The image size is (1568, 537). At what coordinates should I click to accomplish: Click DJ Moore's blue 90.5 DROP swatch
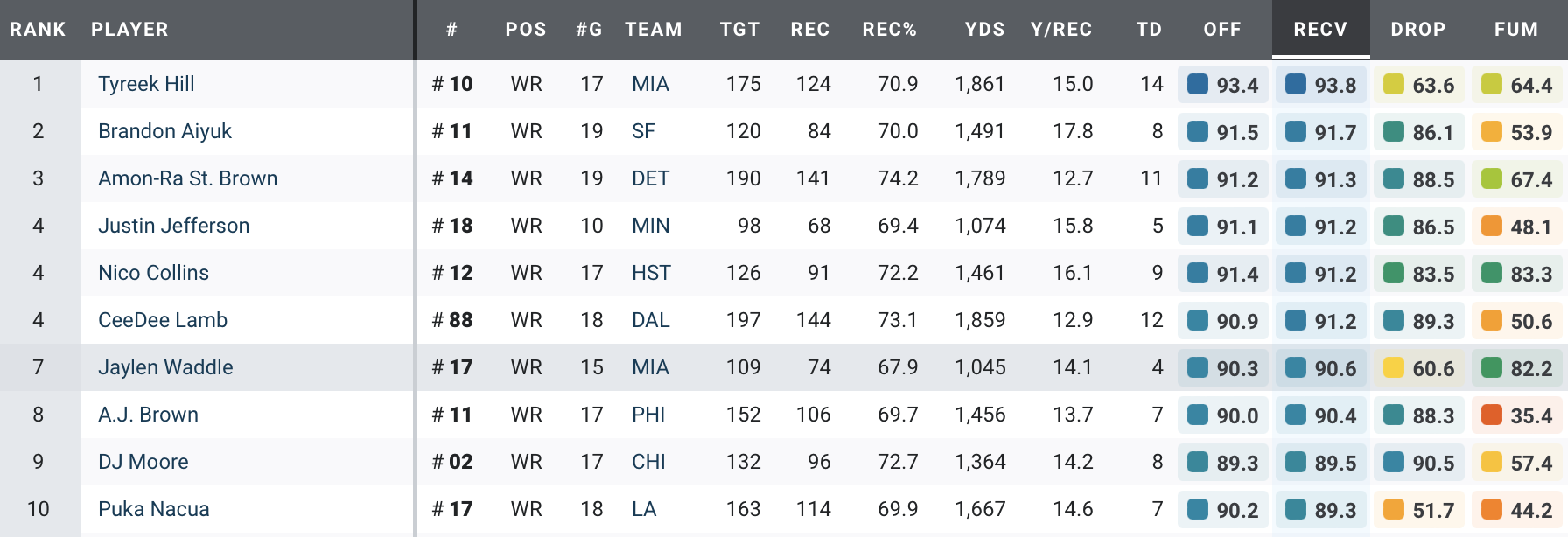pos(1394,462)
